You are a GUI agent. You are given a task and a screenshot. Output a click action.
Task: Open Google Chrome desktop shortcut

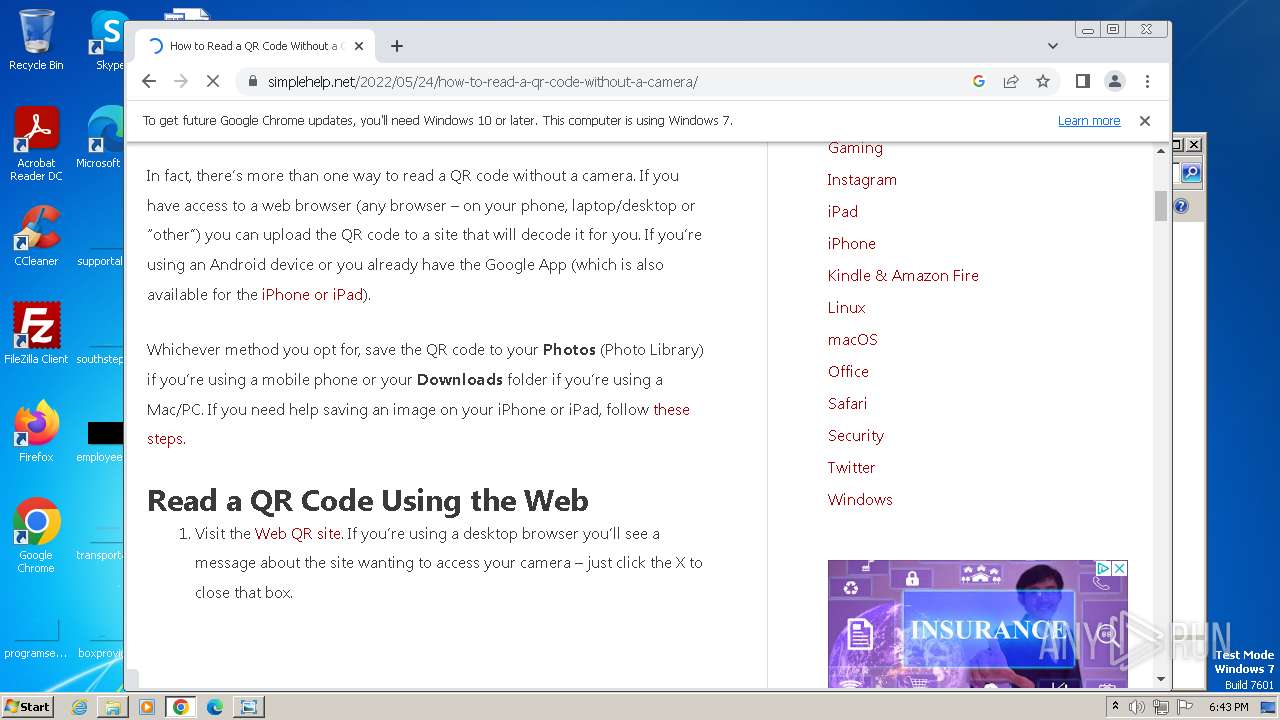coord(36,536)
